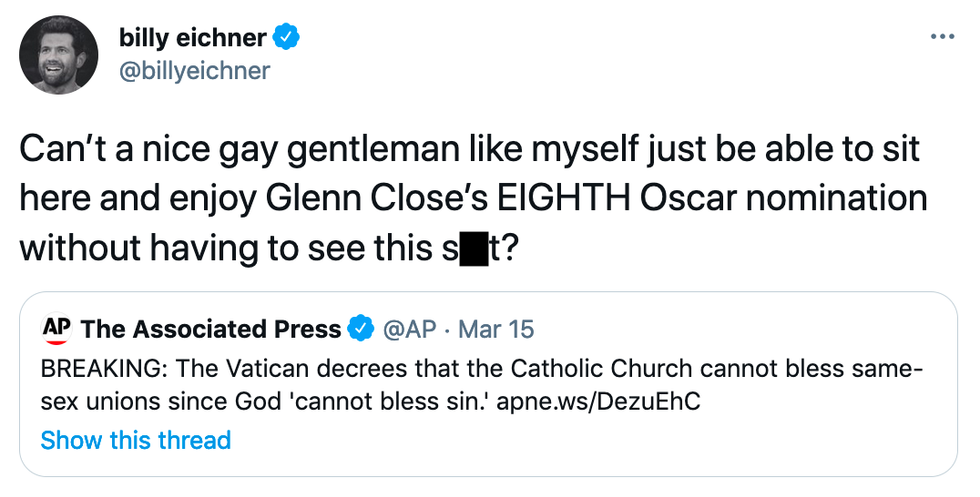Click the Show this thread link
Image resolution: width=980 pixels, height=497 pixels.
(136, 440)
